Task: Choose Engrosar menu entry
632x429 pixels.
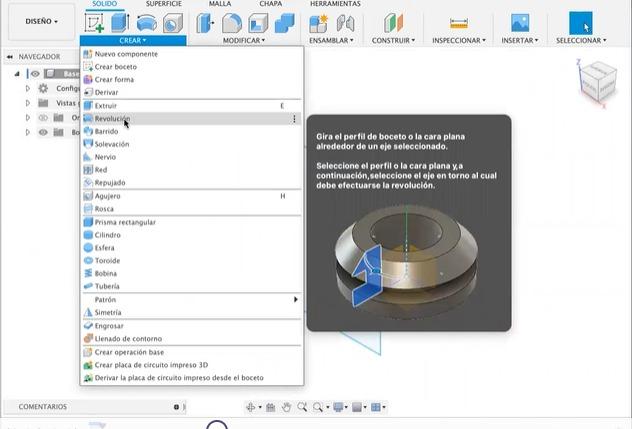Action: (192, 326)
